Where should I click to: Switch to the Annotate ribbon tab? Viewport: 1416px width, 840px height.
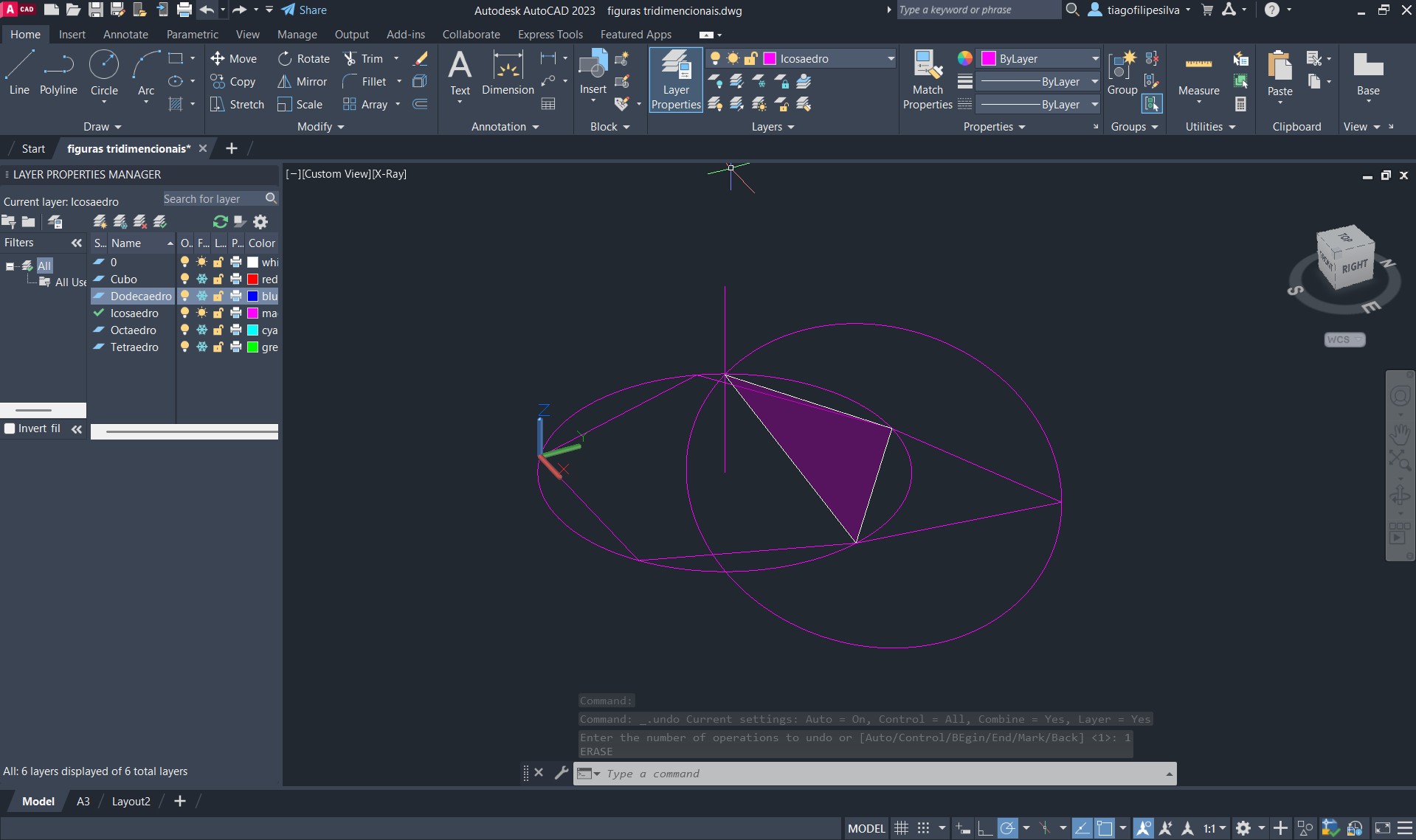[x=125, y=35]
